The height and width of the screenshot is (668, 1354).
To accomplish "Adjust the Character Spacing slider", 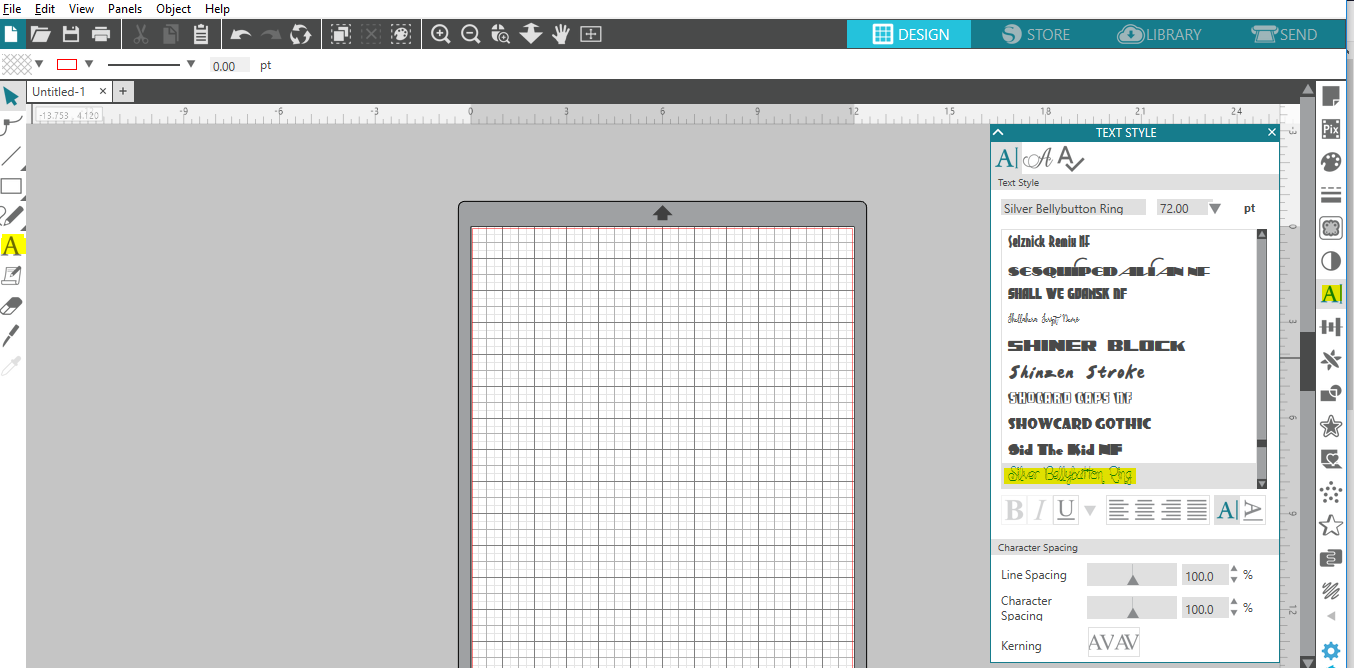I will click(x=1131, y=608).
